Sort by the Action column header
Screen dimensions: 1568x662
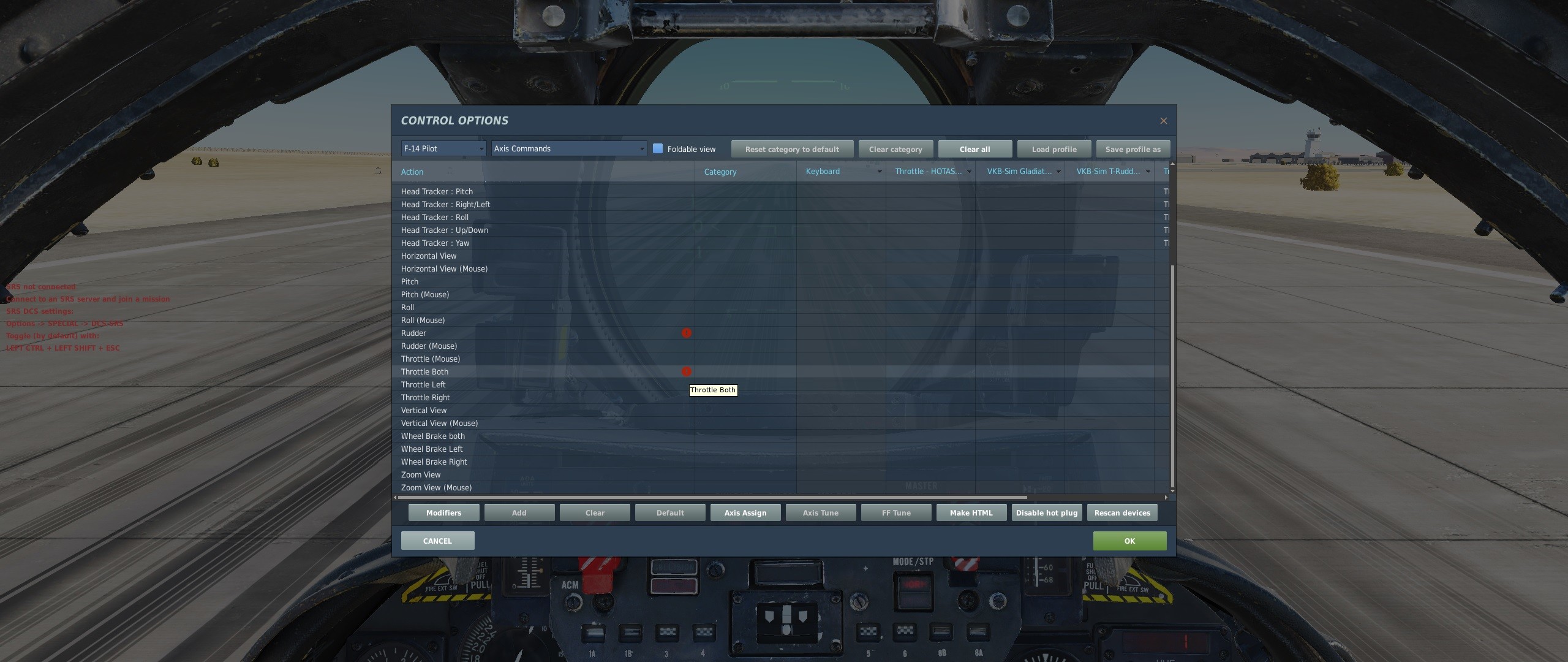coord(543,172)
